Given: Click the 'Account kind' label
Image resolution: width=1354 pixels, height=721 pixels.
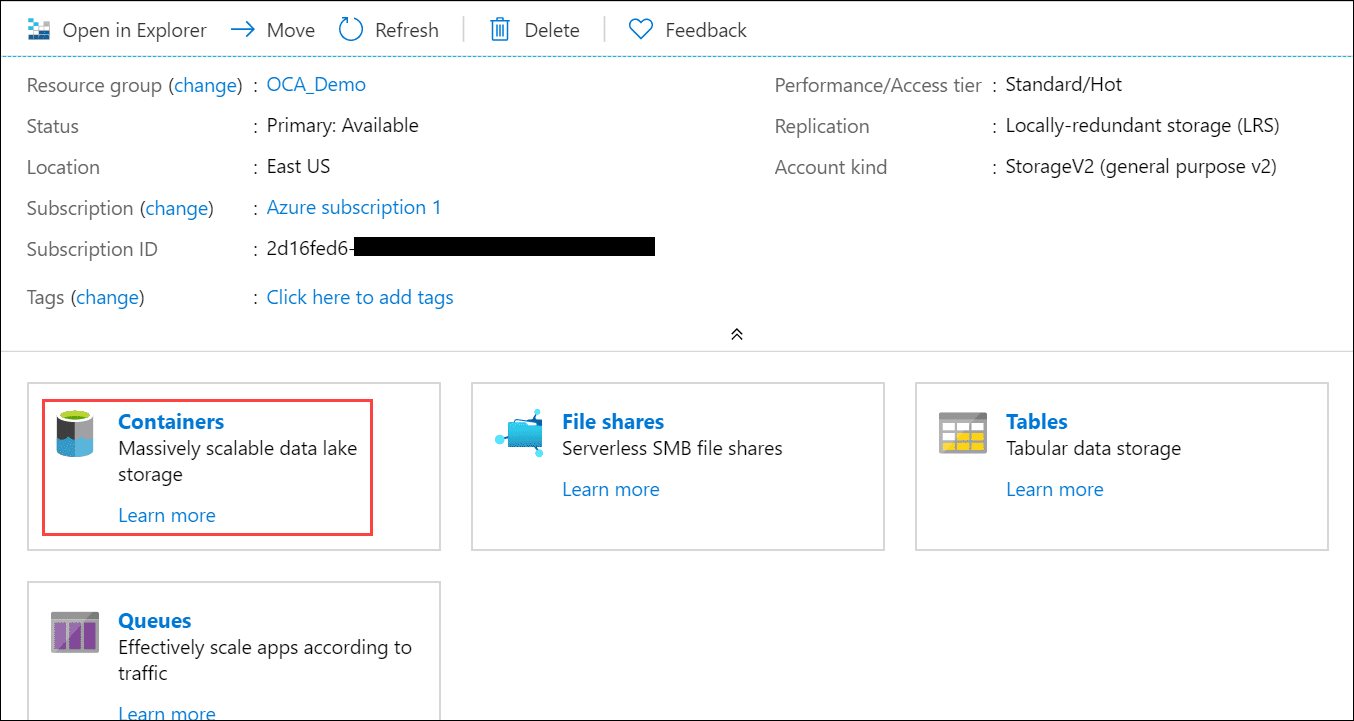Looking at the screenshot, I should 831,168.
